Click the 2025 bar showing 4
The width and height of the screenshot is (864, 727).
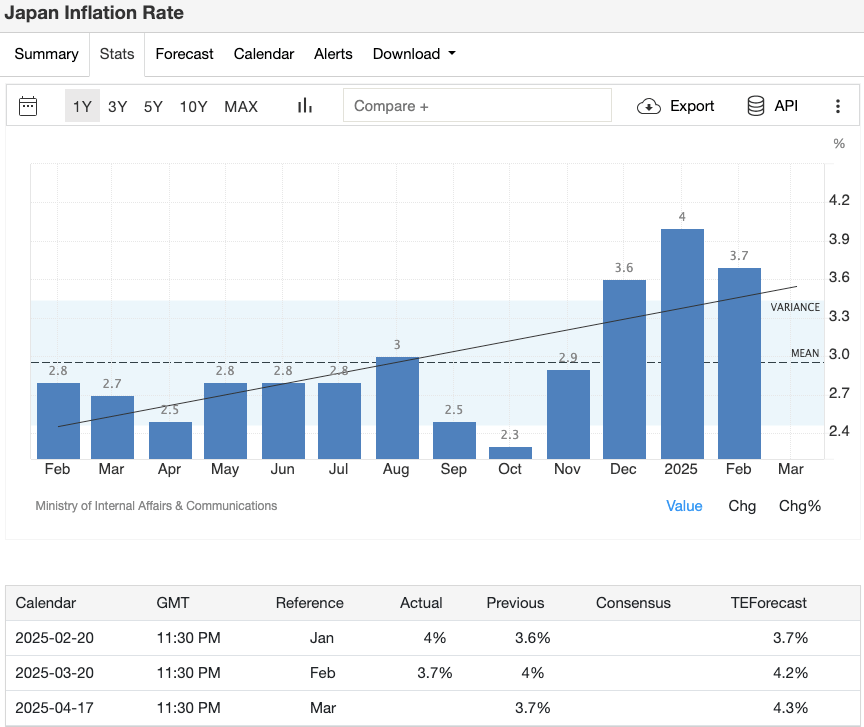pos(682,343)
